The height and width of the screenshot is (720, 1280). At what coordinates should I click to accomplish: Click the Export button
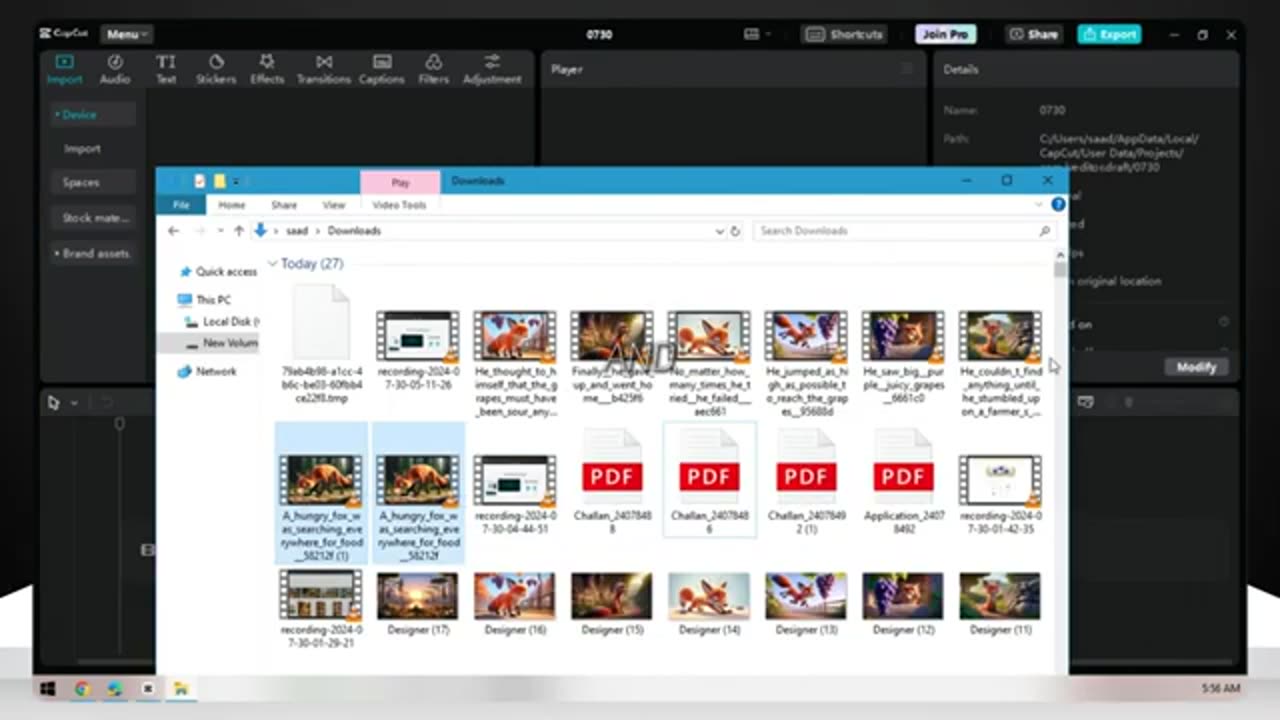[x=1109, y=34]
